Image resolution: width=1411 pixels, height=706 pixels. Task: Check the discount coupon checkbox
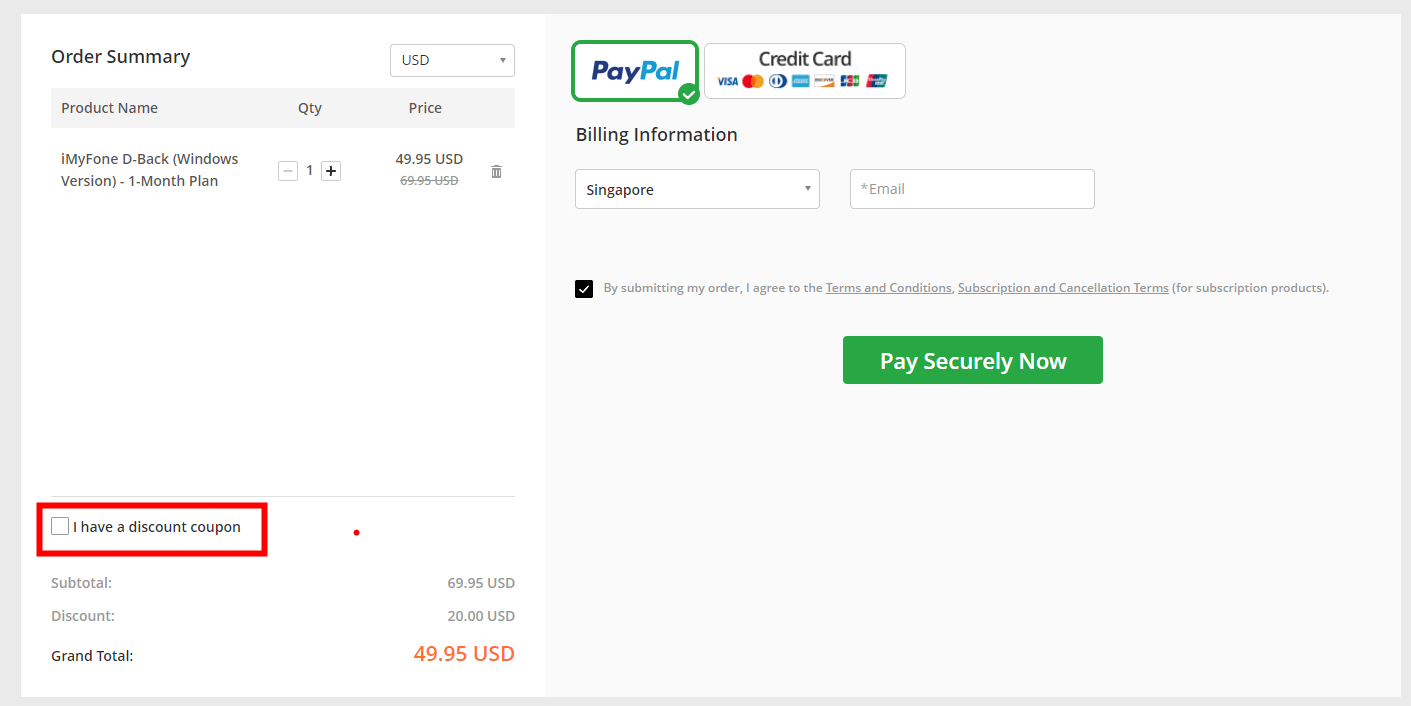(60, 526)
